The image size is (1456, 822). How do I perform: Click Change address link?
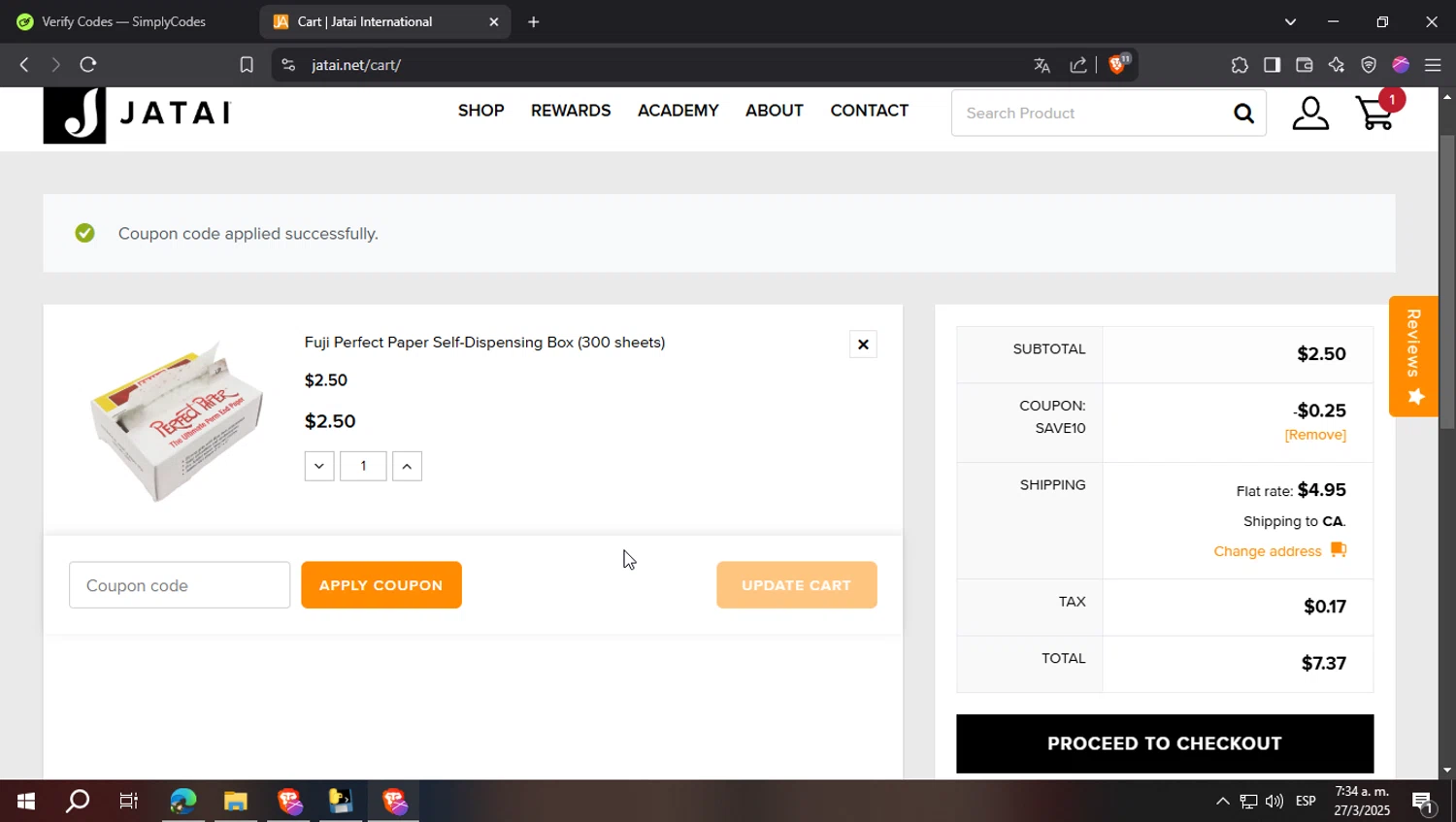click(x=1268, y=551)
